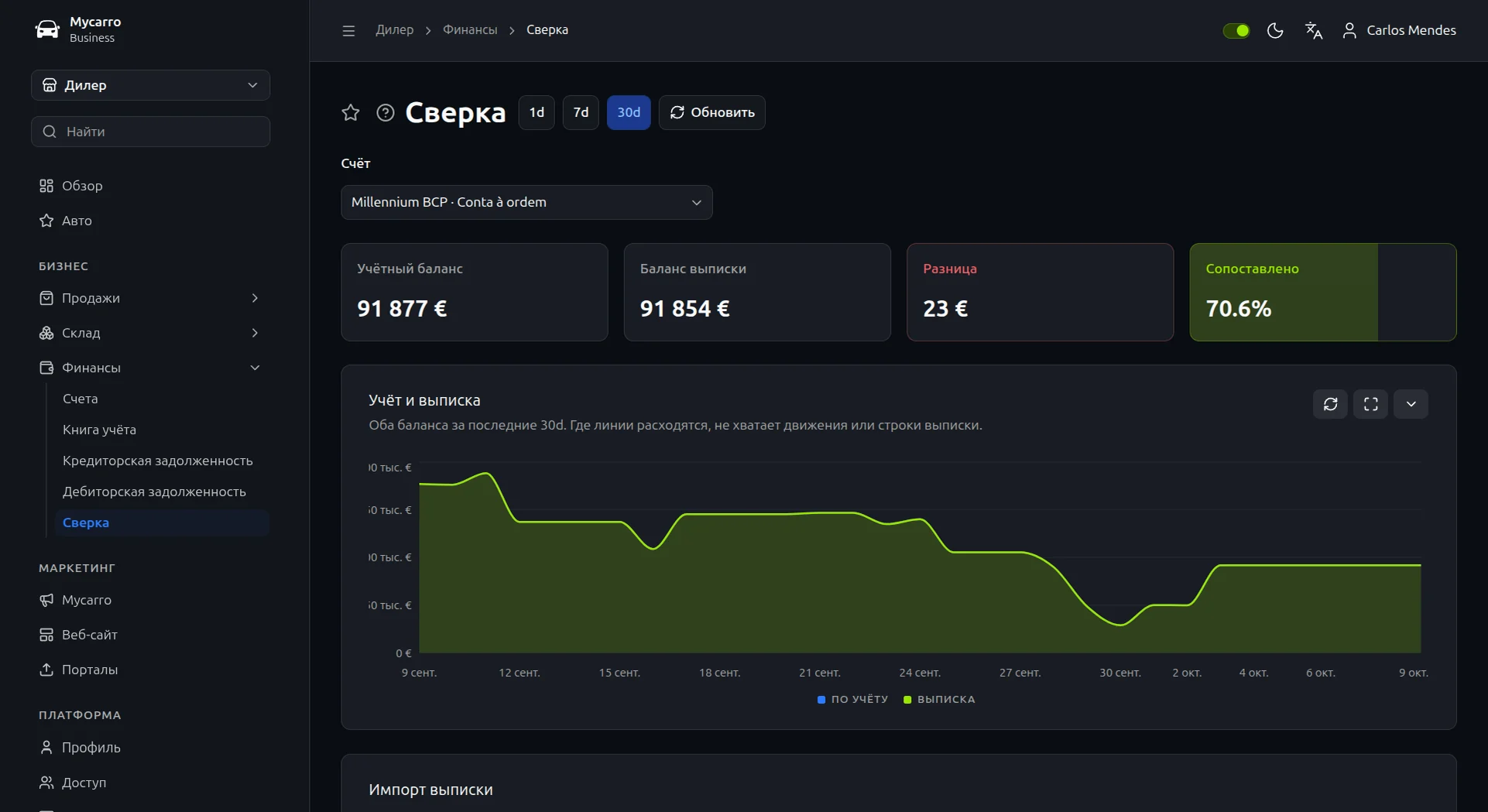
Task: Open Веб-сайт sidebar item
Action: [x=150, y=635]
